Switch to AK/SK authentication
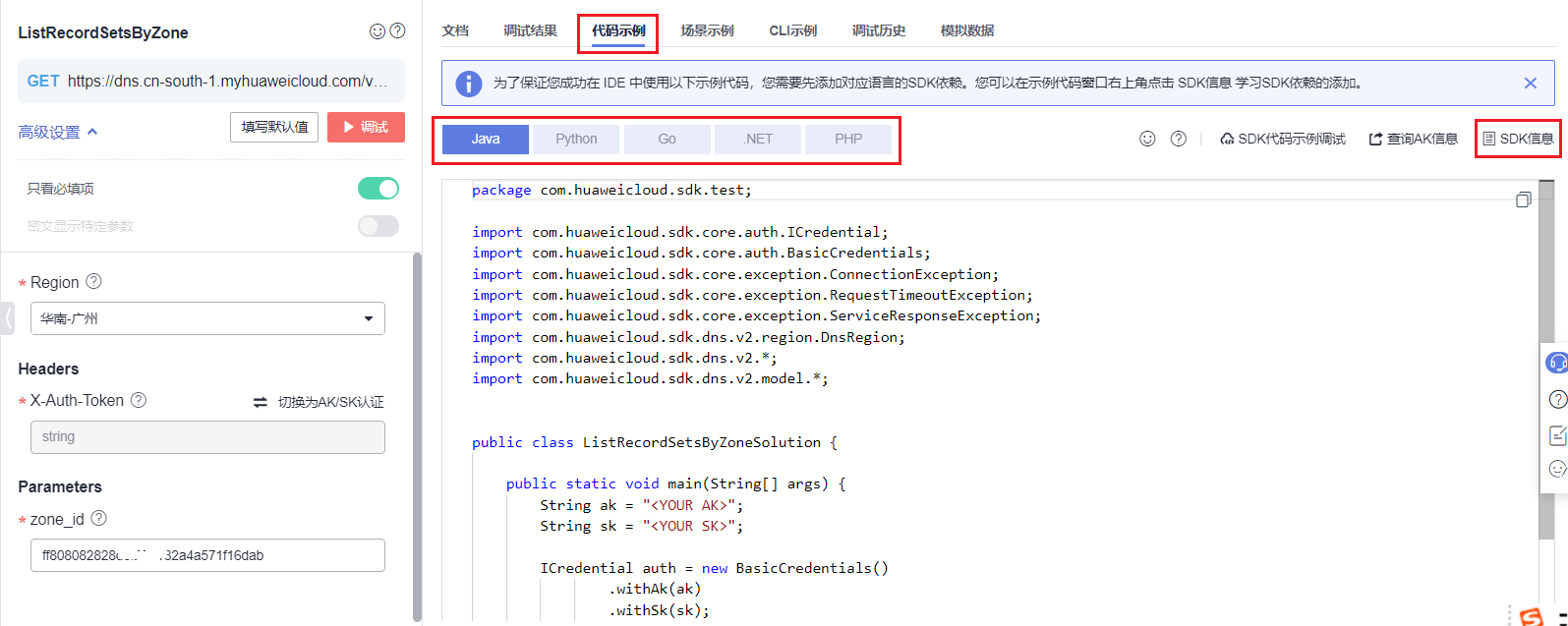 coord(319,402)
